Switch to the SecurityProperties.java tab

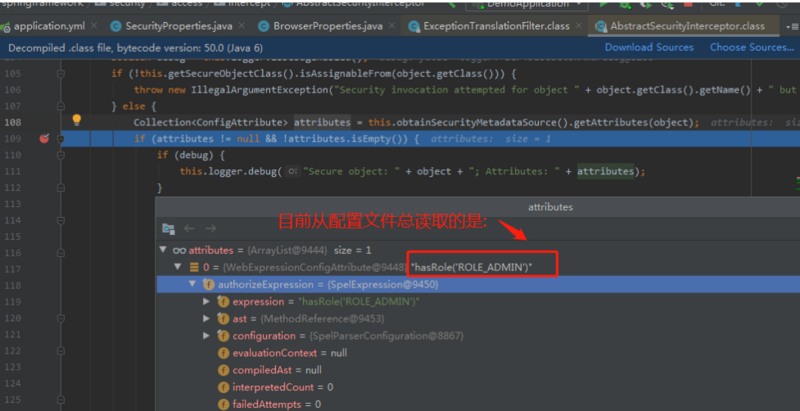tap(178, 26)
